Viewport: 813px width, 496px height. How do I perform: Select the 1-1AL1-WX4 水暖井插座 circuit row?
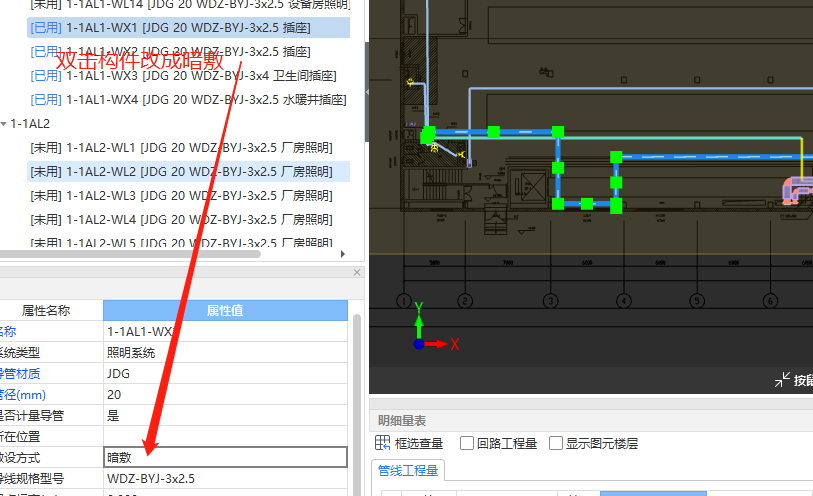(x=188, y=100)
